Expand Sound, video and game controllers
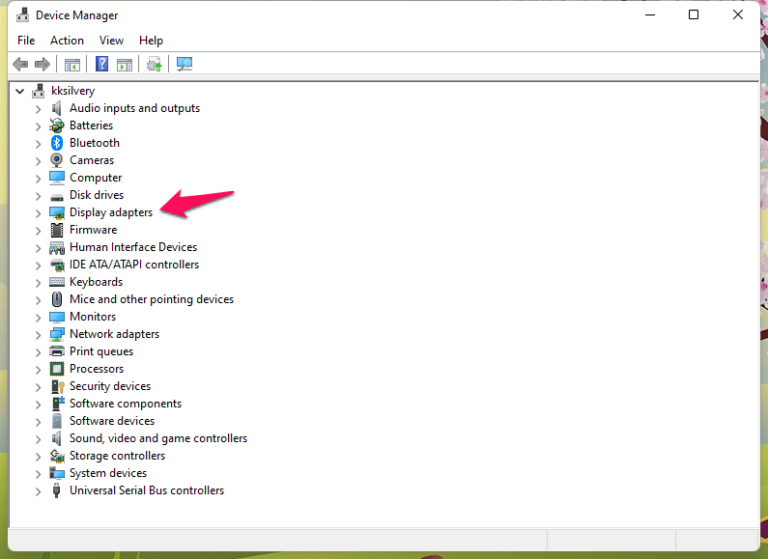Viewport: 768px width, 559px height. [38, 439]
